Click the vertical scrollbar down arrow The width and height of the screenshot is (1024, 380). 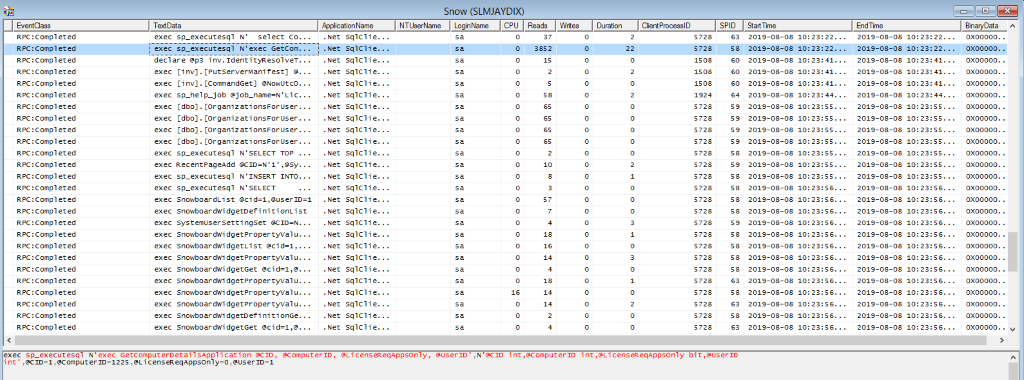point(1012,330)
